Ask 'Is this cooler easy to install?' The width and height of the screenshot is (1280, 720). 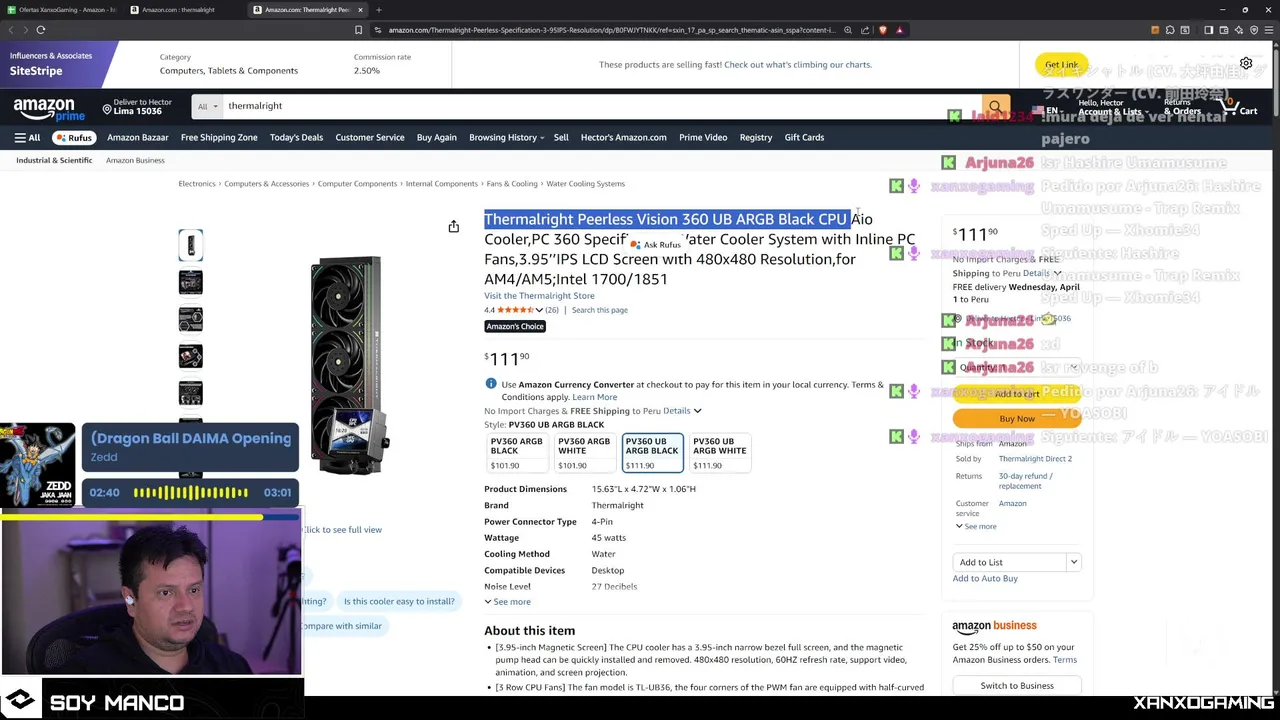click(x=399, y=601)
